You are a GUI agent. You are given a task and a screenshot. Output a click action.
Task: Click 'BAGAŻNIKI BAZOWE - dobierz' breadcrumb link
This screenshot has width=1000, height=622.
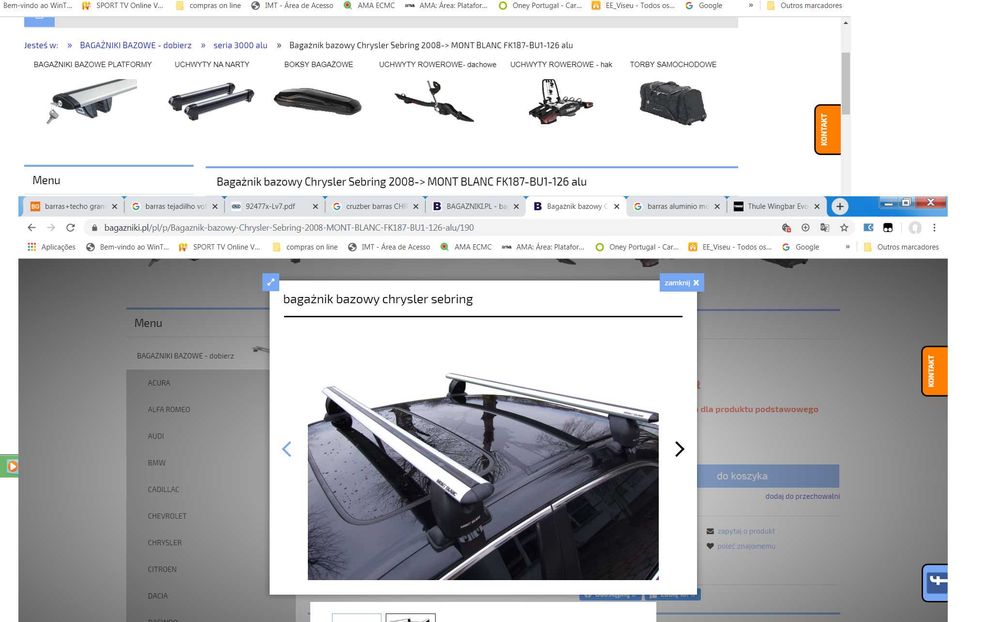click(135, 45)
